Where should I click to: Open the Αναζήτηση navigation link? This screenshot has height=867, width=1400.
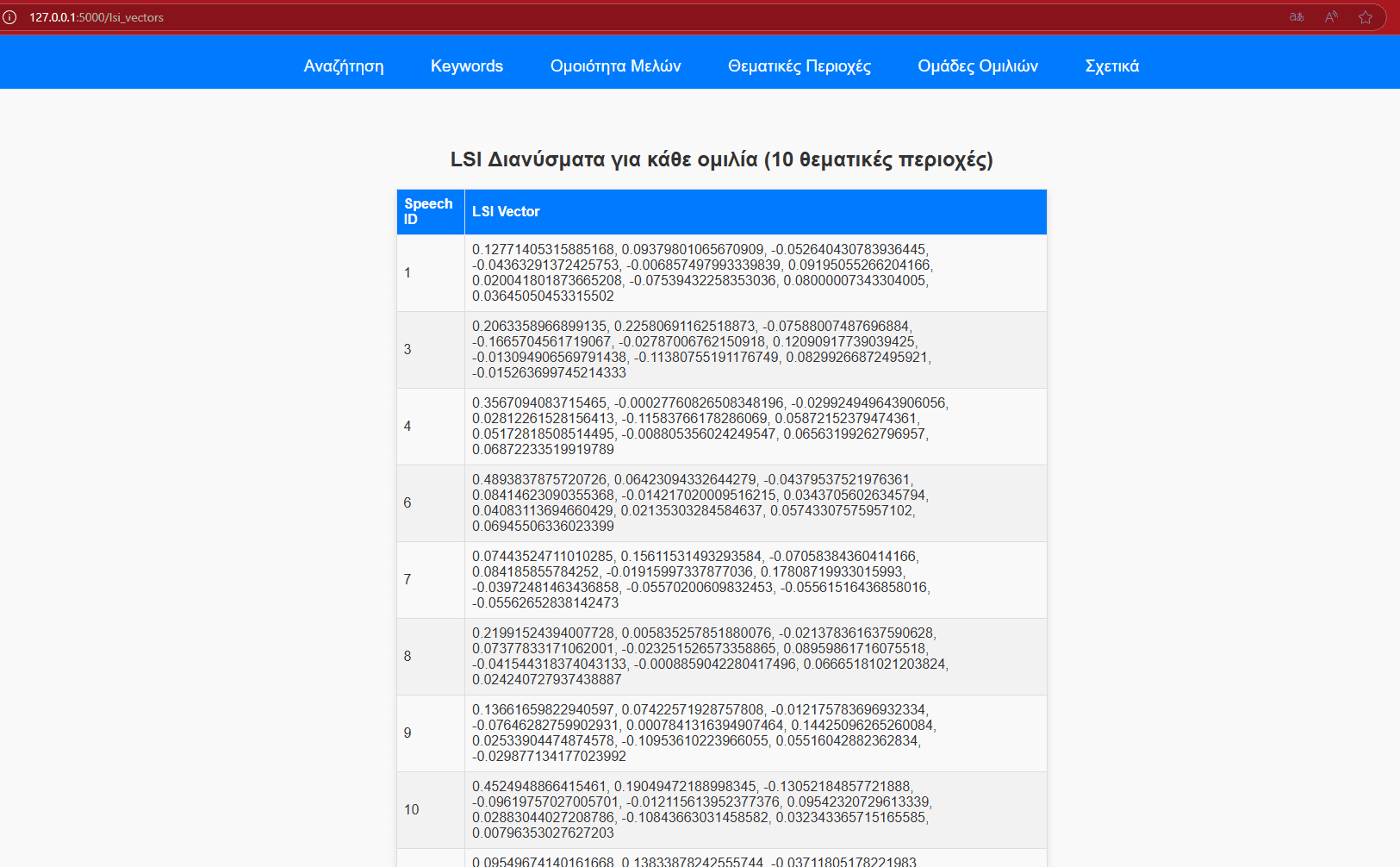click(344, 66)
